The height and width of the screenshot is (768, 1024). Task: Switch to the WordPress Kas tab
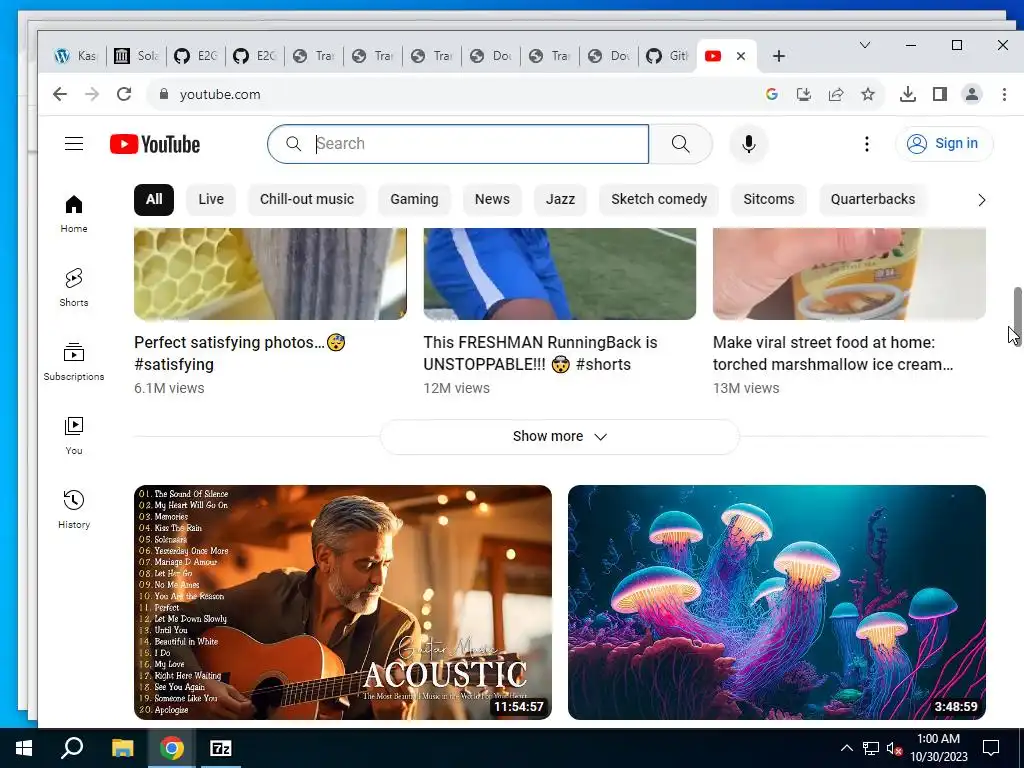point(78,56)
